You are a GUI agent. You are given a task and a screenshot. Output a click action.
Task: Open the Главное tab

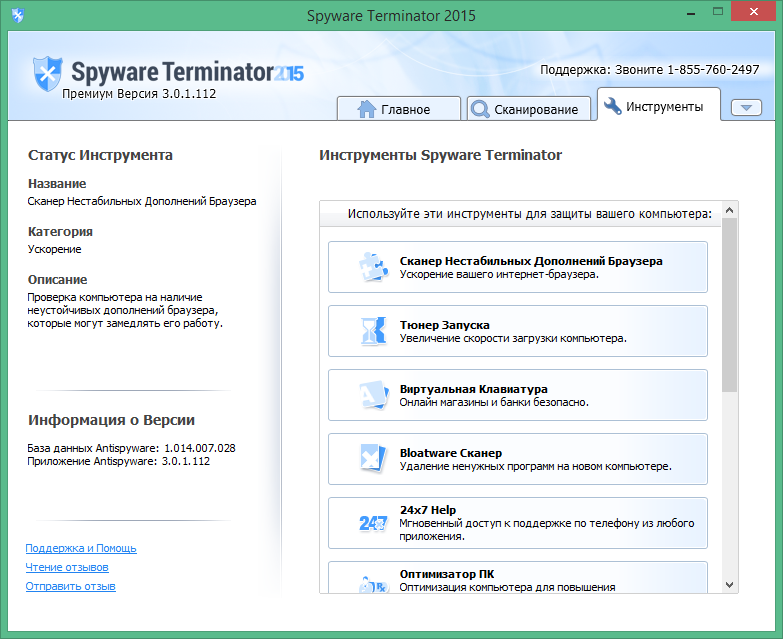click(398, 109)
